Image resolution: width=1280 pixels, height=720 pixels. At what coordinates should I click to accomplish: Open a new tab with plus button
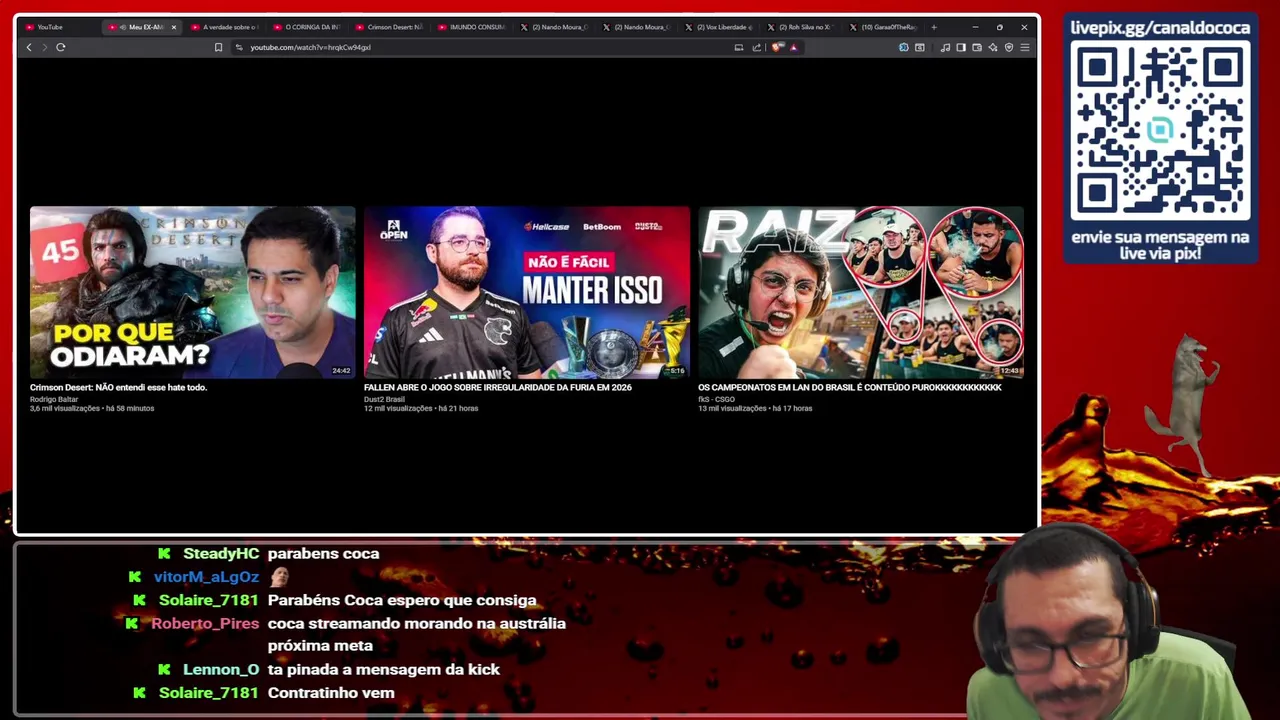(x=934, y=27)
